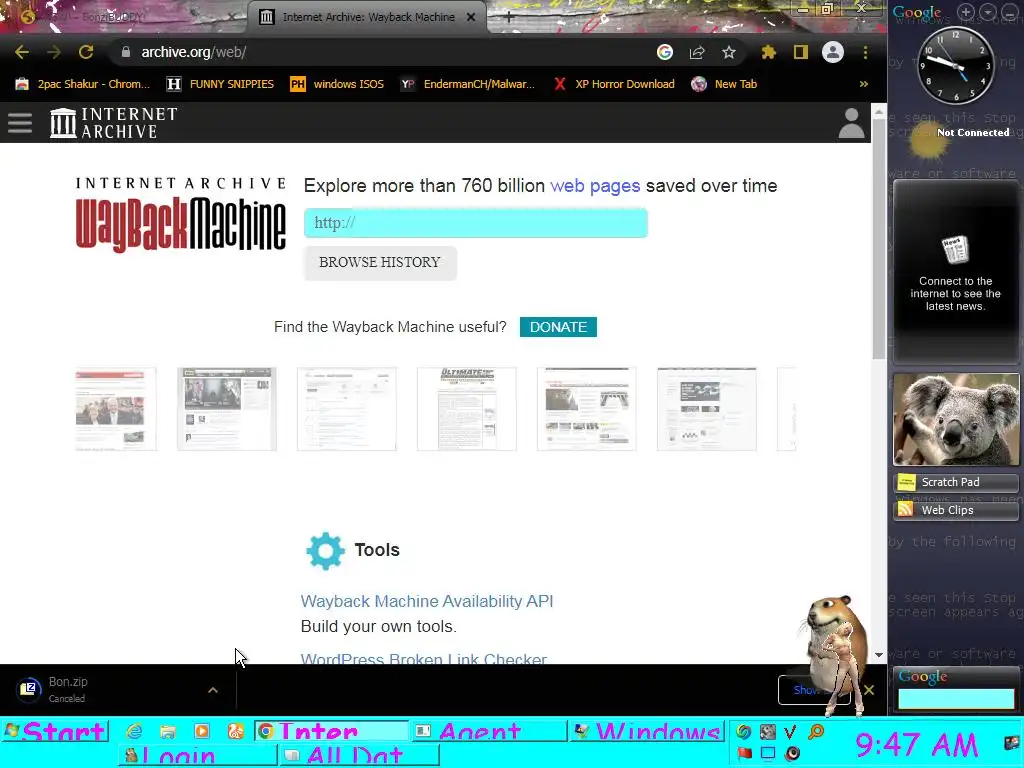
Task: Click the BROWSE HISTORY button
Action: click(x=380, y=263)
